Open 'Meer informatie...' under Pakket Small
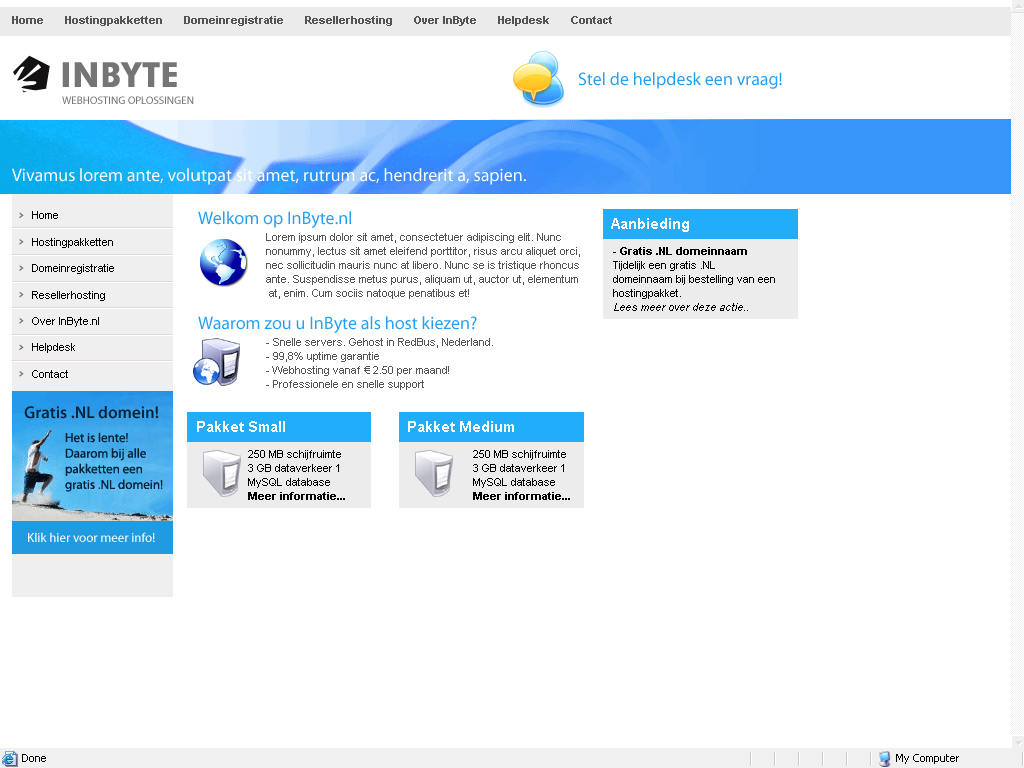 click(296, 496)
